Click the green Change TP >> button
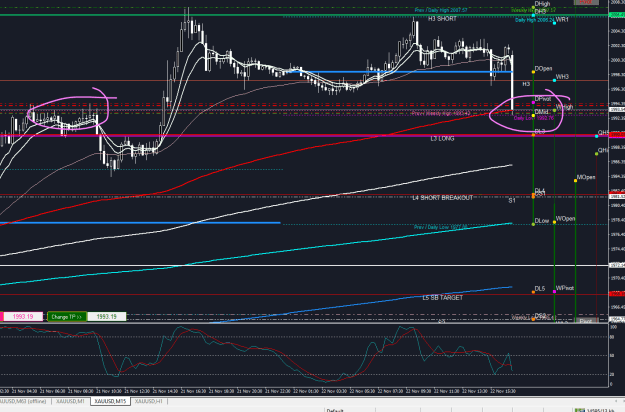 point(67,317)
